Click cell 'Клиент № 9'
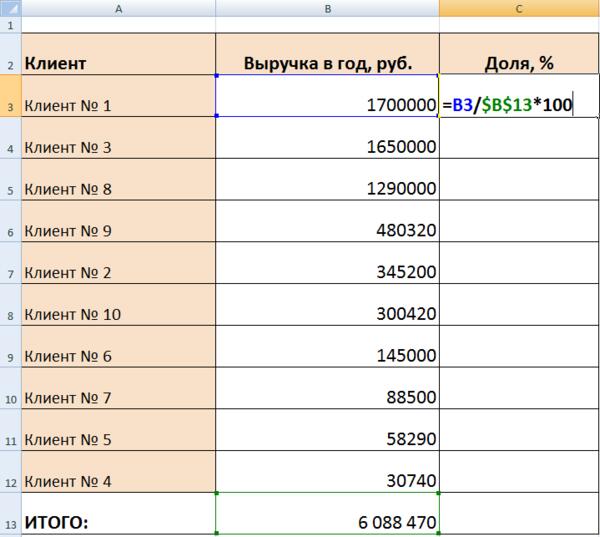Image resolution: width=600 pixels, height=537 pixels. tap(119, 221)
